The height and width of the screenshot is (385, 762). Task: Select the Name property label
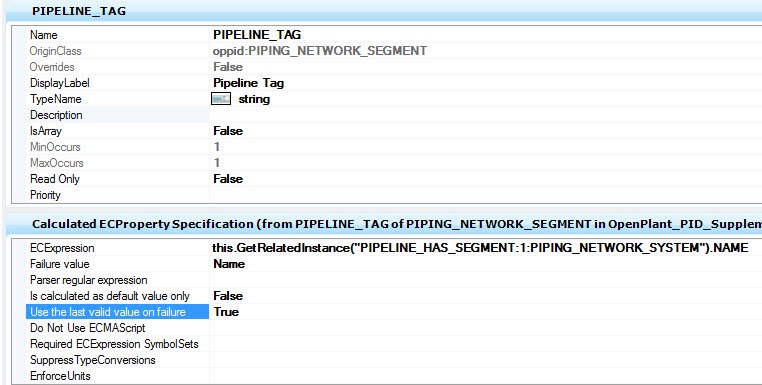(x=44, y=35)
